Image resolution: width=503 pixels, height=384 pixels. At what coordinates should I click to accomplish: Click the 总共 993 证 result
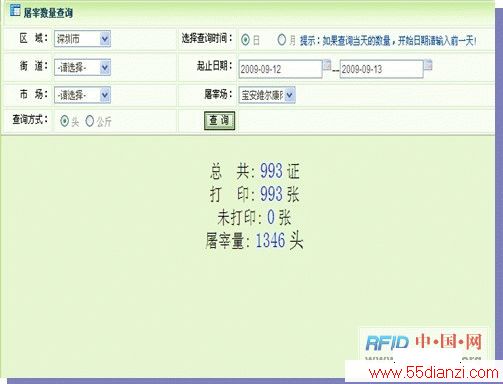pos(255,171)
